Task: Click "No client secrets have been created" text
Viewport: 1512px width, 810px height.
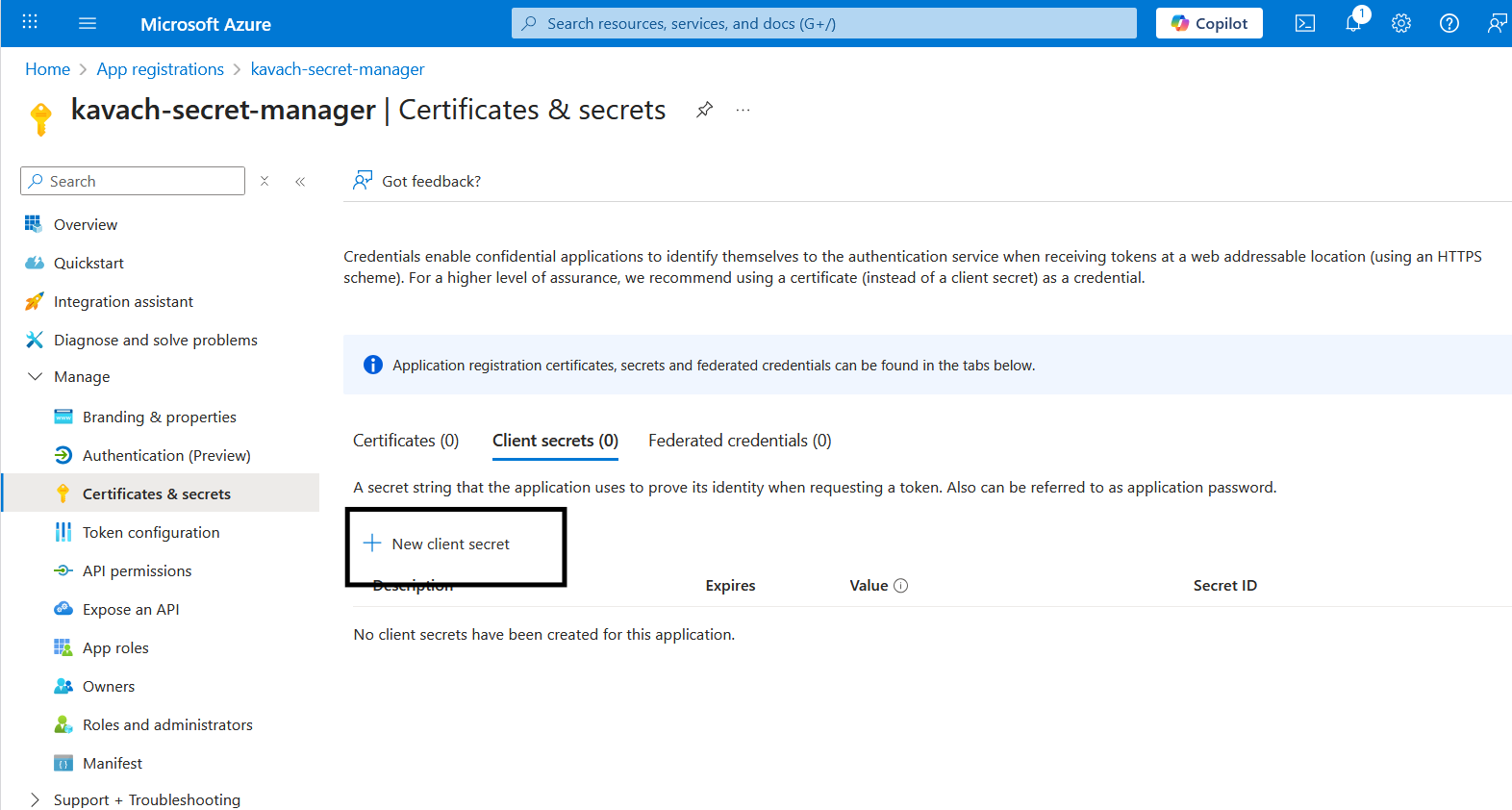Action: pyautogui.click(x=544, y=635)
